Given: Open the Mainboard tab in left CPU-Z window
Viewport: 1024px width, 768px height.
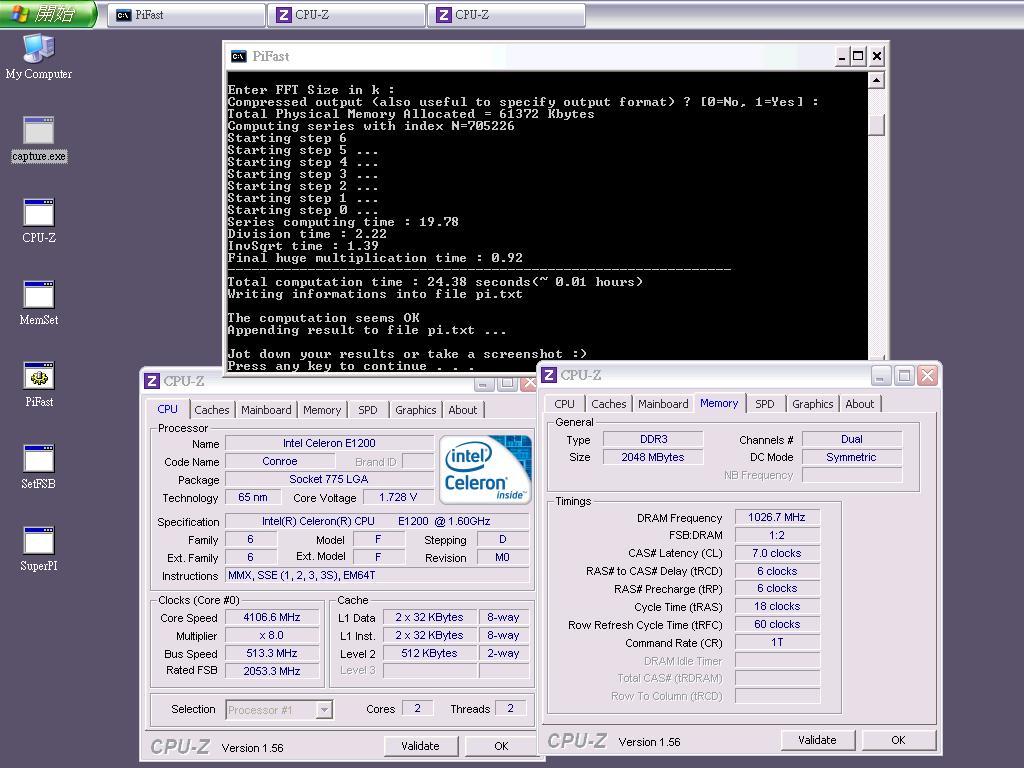Looking at the screenshot, I should pyautogui.click(x=266, y=409).
